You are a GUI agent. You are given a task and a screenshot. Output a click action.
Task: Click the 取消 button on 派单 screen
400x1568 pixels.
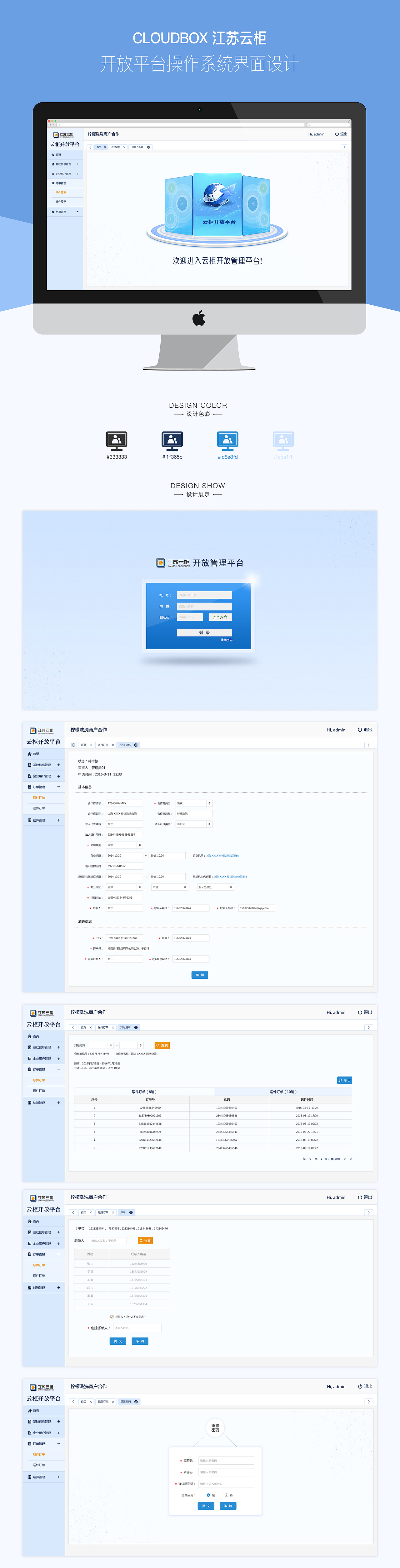tap(140, 1341)
